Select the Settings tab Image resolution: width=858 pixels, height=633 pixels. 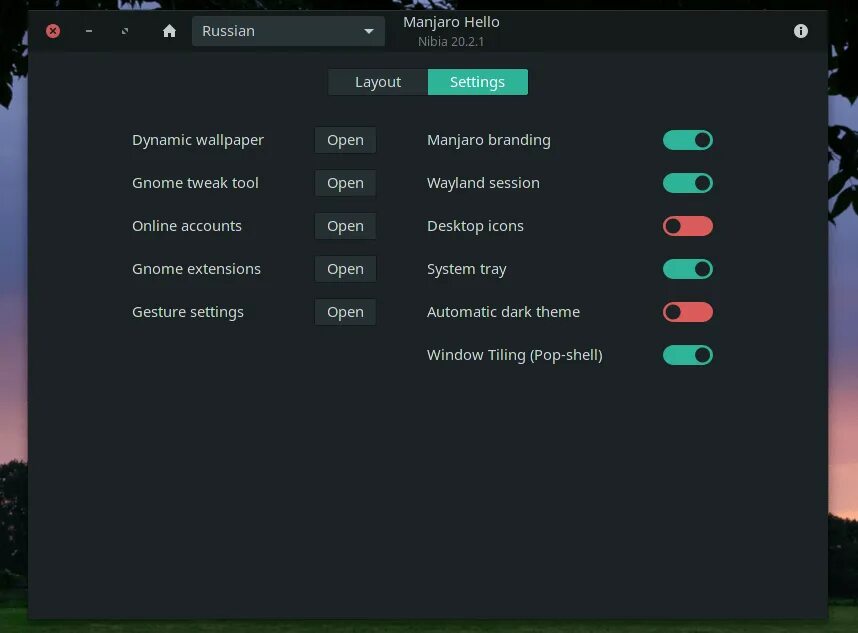coord(478,82)
